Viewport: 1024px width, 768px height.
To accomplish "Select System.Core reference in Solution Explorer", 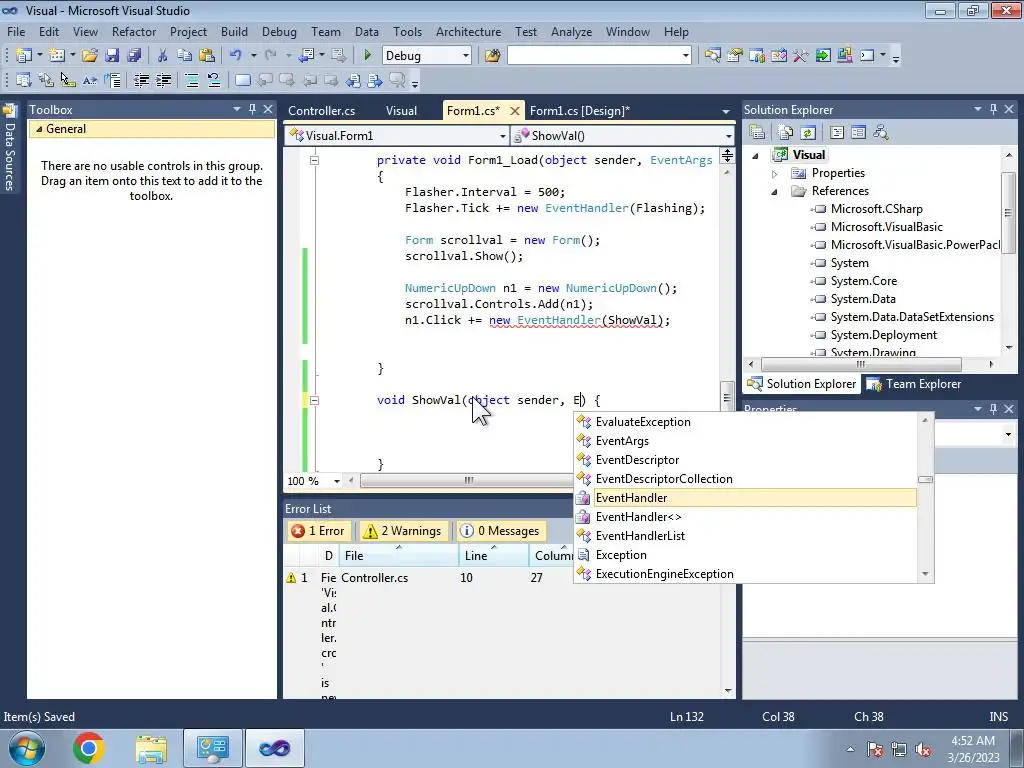I will 863,281.
